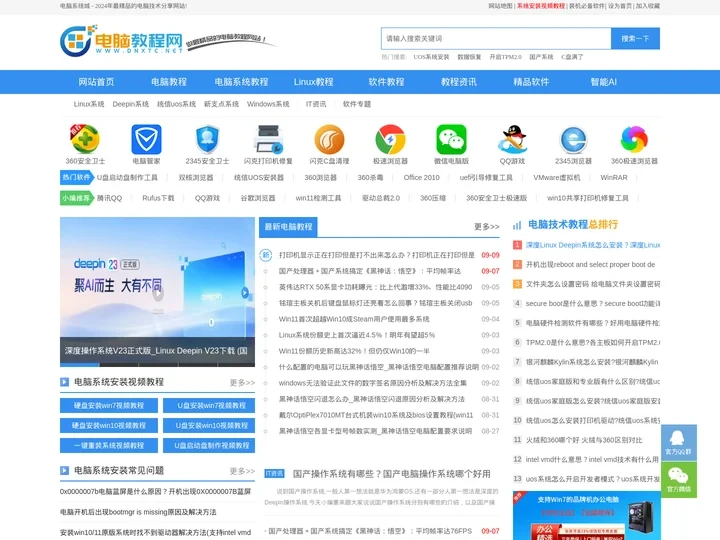Open 精品软件 navigation item

pos(531,82)
